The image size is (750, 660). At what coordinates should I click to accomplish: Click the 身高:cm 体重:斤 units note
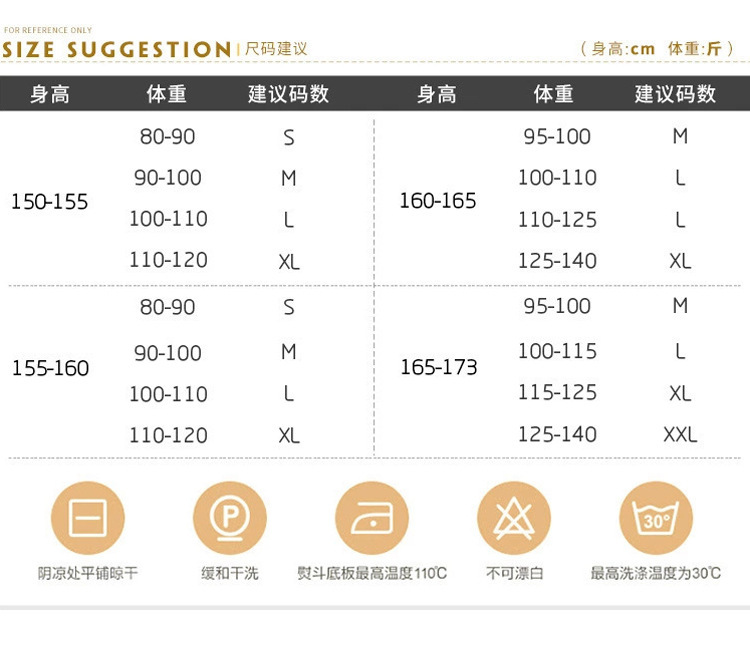point(656,48)
